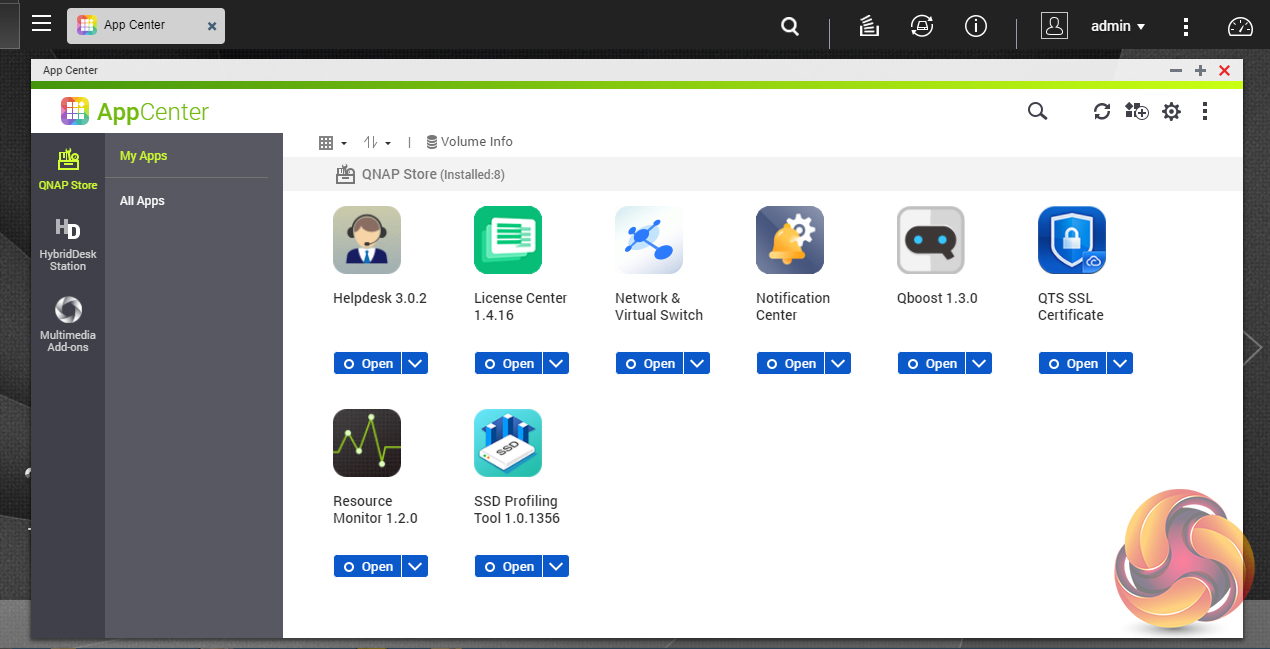1270x649 pixels.
Task: Open Notification Center with its Open button
Action: (x=790, y=364)
